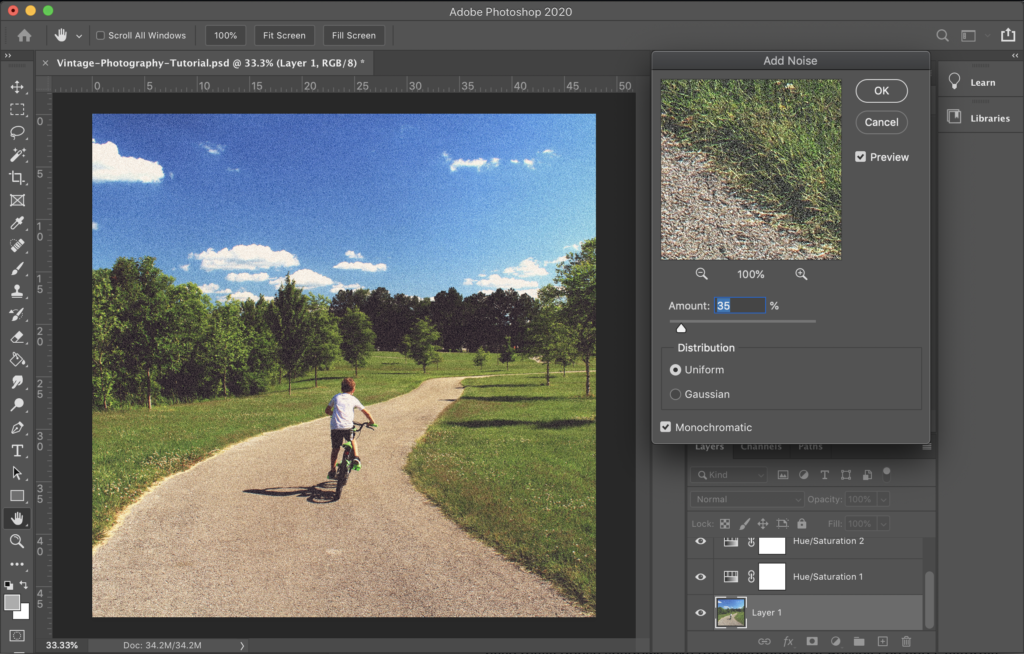Click the noise Amount slider handle
The image size is (1024, 654).
(x=681, y=328)
